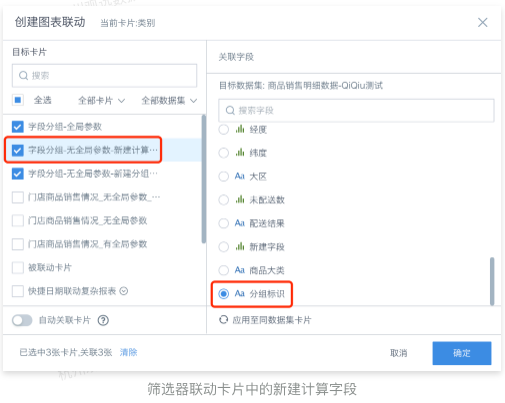The image size is (505, 403).
Task: Click the Aa text icon beside 大区
Action: [240, 176]
